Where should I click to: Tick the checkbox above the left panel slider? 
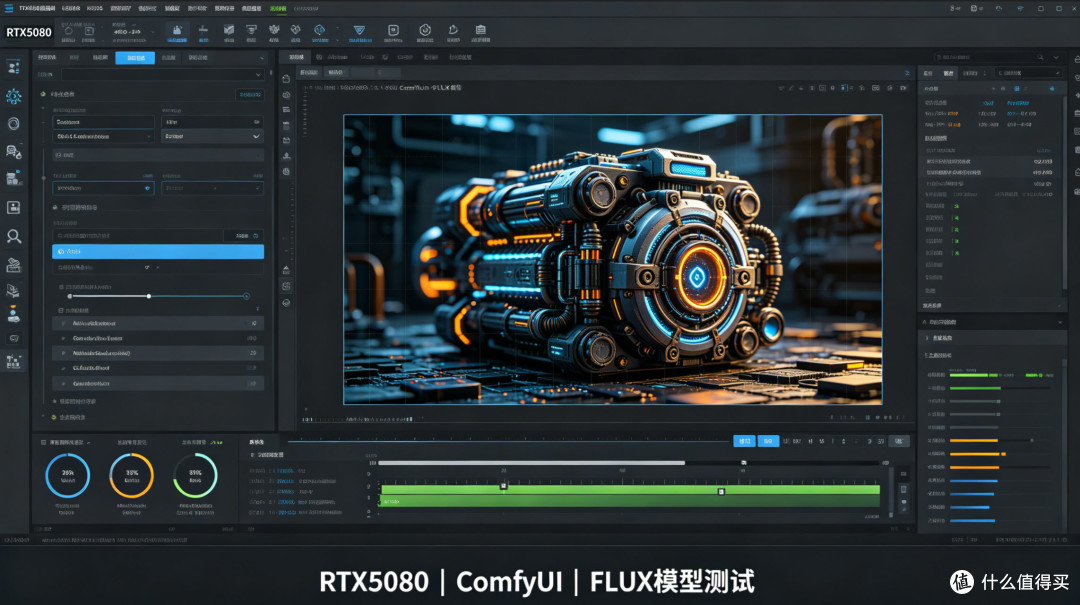coord(61,287)
